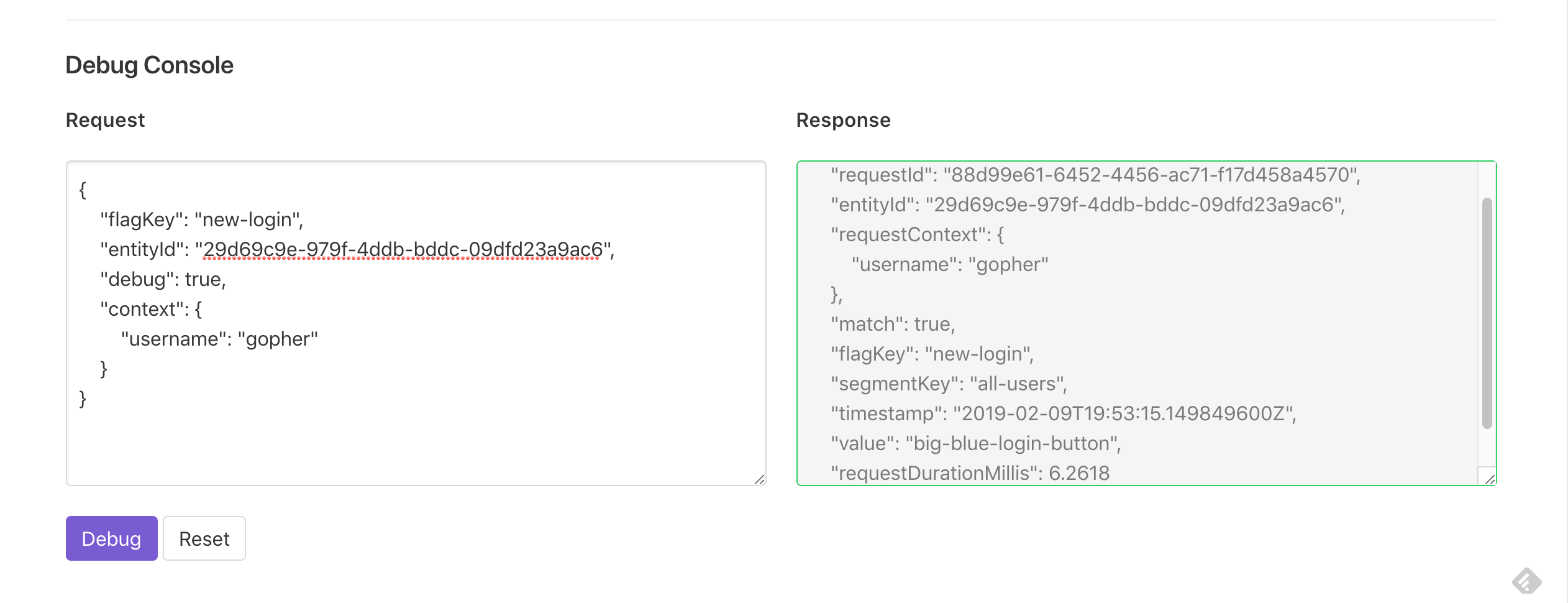This screenshot has width=1568, height=603.
Task: Click the Debug Console heading
Action: click(x=149, y=65)
